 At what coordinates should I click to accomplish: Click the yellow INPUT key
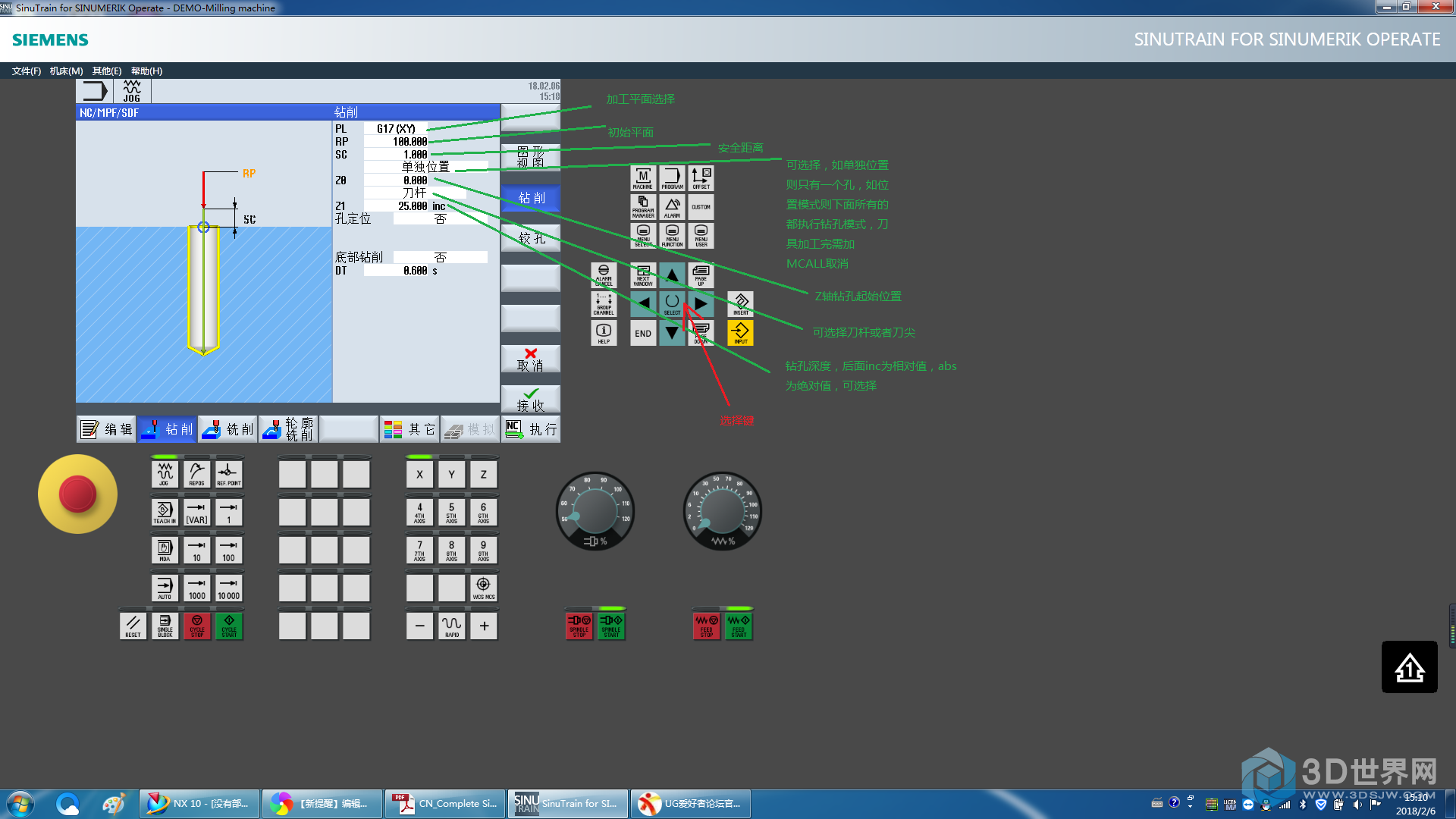(741, 333)
